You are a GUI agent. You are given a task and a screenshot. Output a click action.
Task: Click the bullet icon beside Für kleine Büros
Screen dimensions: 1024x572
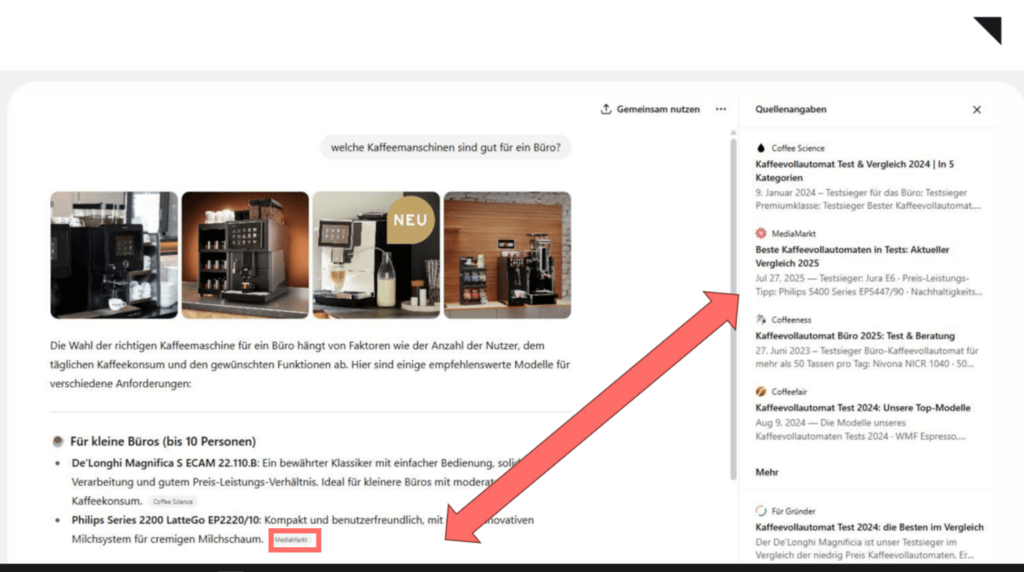(x=57, y=441)
